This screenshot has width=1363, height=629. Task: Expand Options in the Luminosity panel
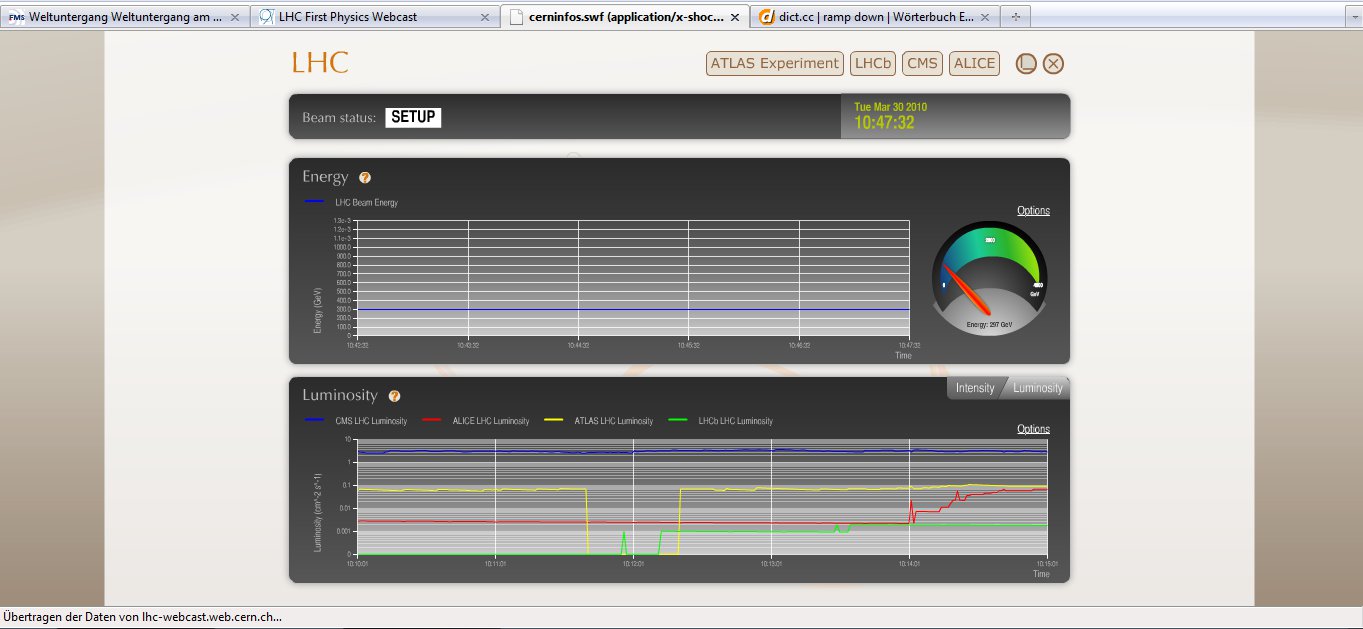click(1033, 429)
